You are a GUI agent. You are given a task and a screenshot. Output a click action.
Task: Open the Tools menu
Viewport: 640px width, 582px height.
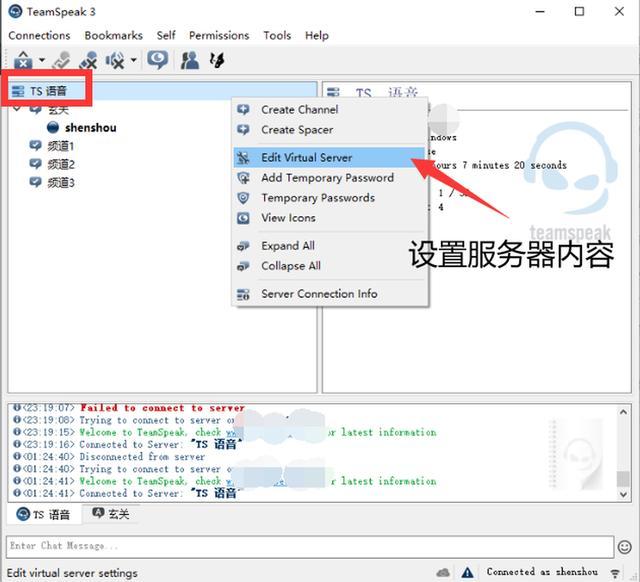277,36
